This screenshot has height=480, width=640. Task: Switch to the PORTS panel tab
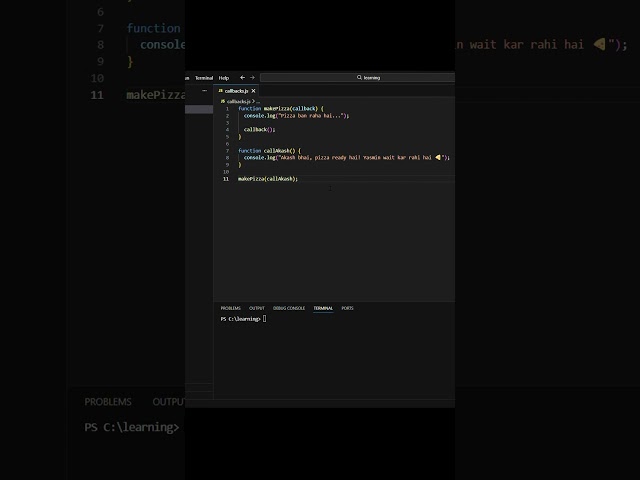tap(347, 308)
